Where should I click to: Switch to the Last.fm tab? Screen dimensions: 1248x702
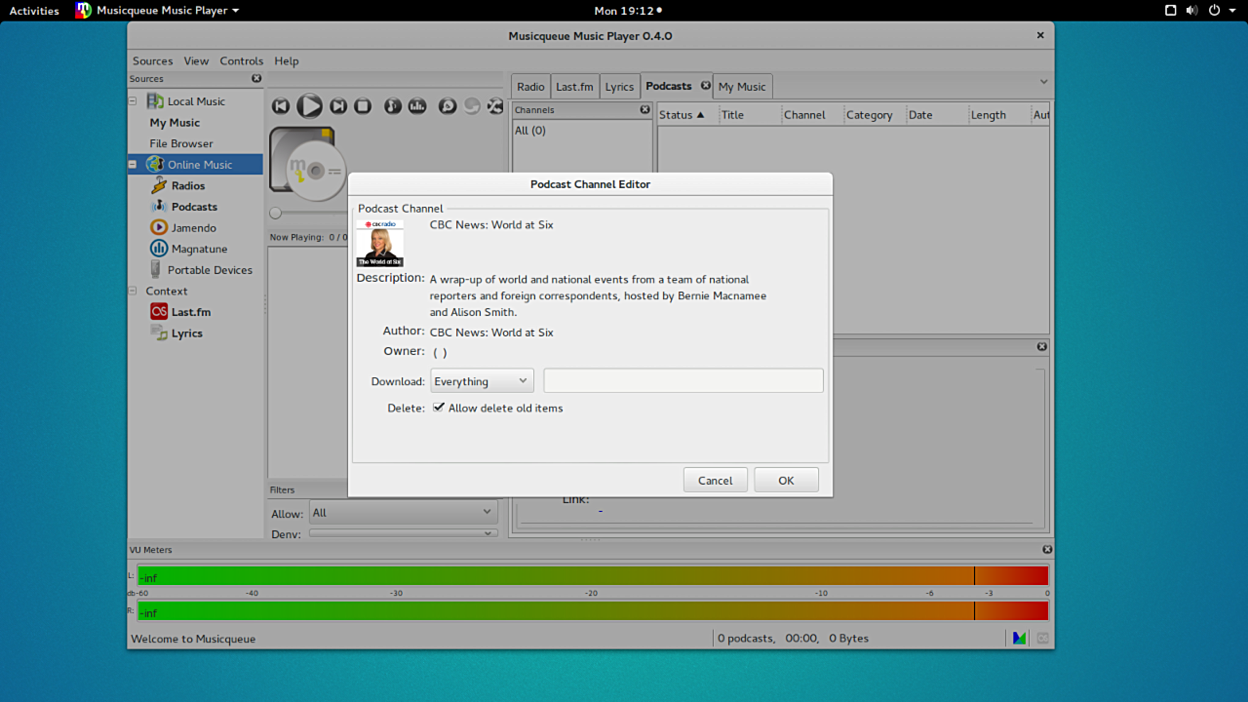click(574, 86)
